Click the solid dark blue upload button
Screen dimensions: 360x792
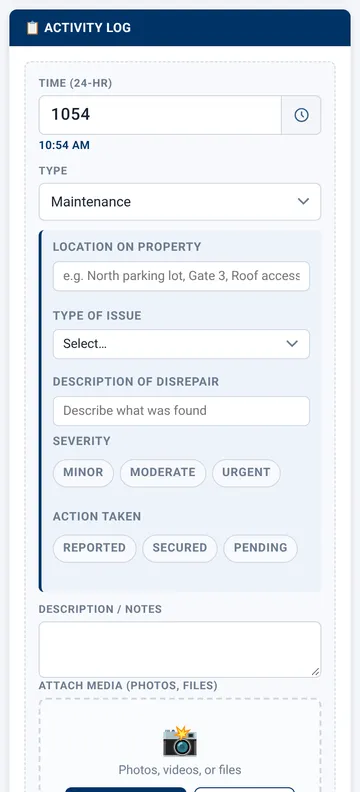pos(126,789)
